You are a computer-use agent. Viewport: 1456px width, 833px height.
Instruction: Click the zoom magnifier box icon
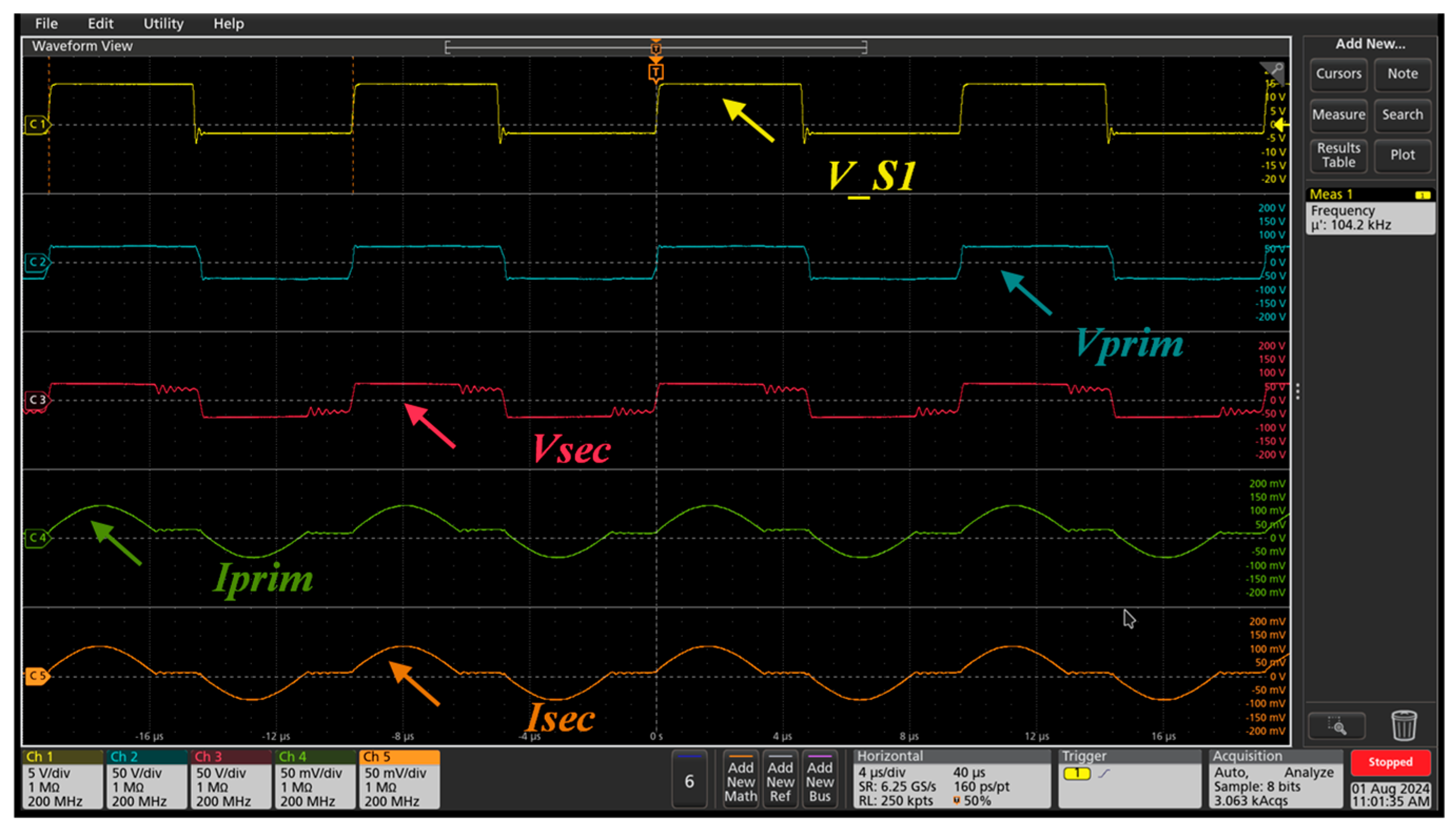[1336, 727]
